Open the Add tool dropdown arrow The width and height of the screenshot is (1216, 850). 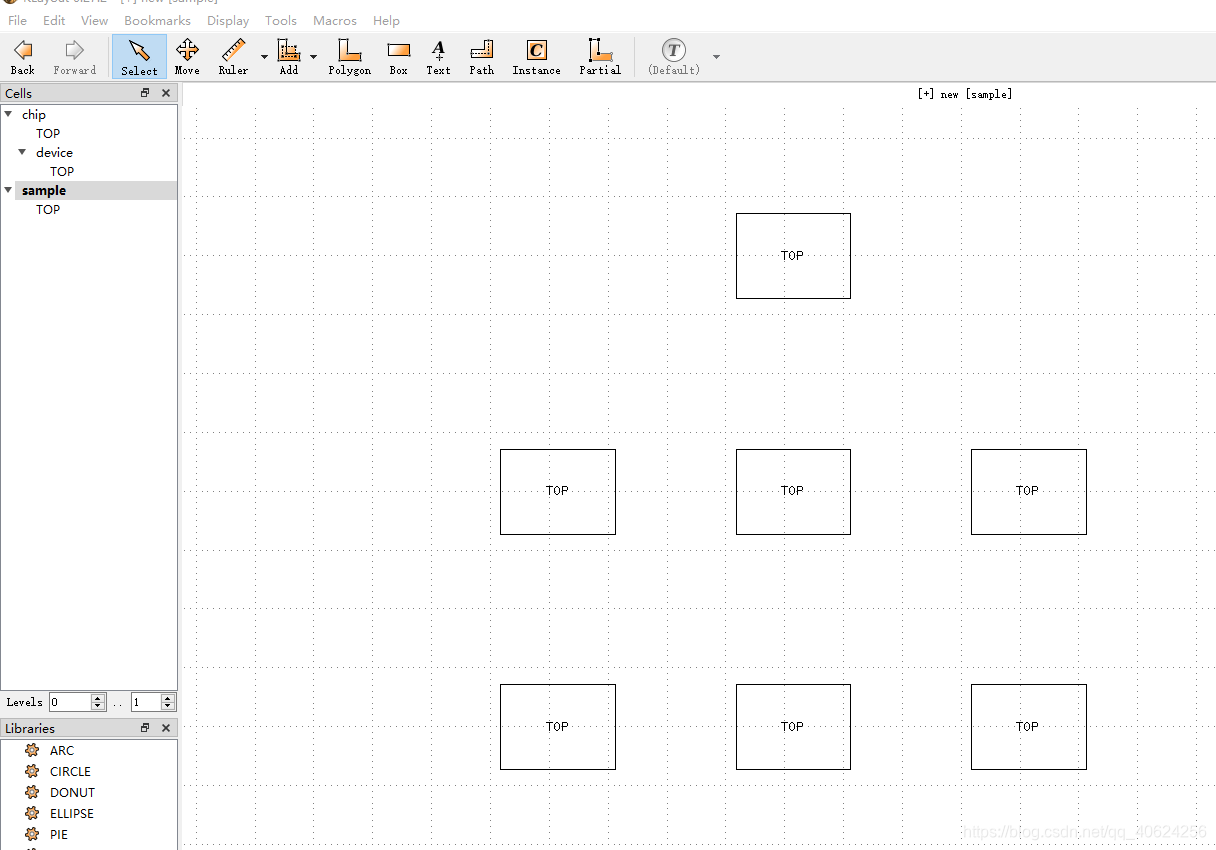[313, 57]
